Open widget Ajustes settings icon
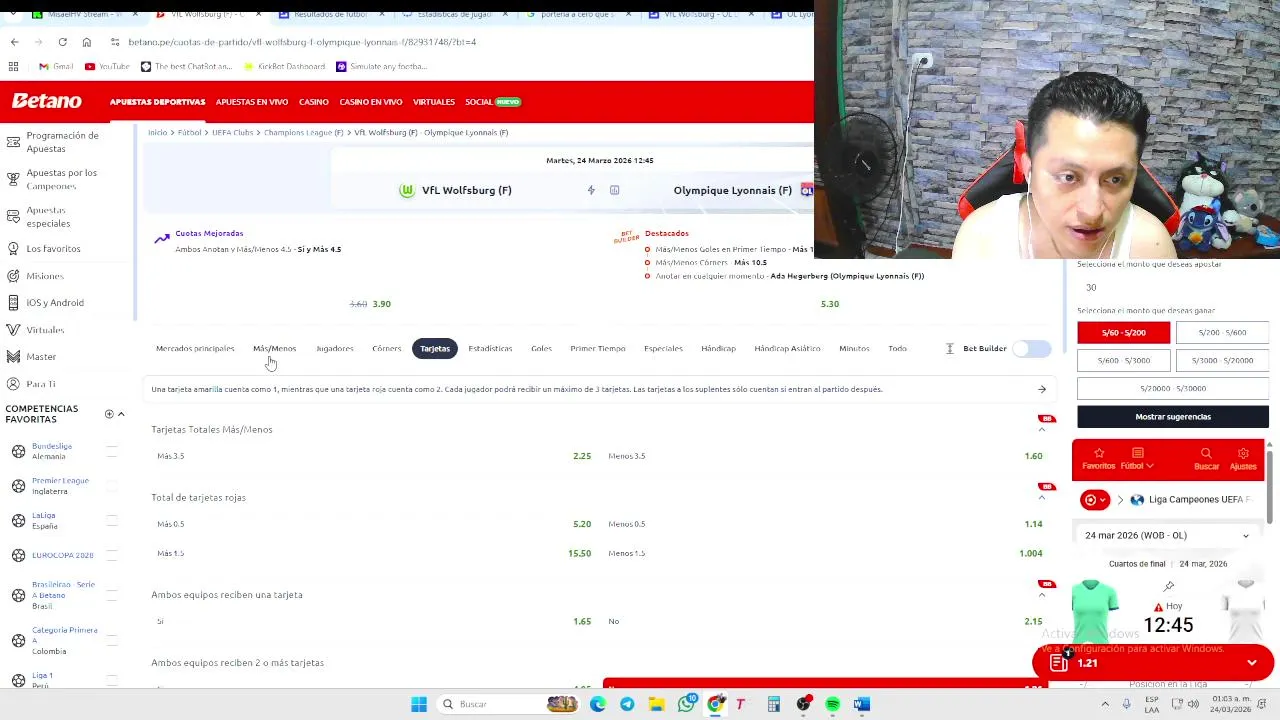This screenshot has height=720, width=1280. pos(1243,459)
